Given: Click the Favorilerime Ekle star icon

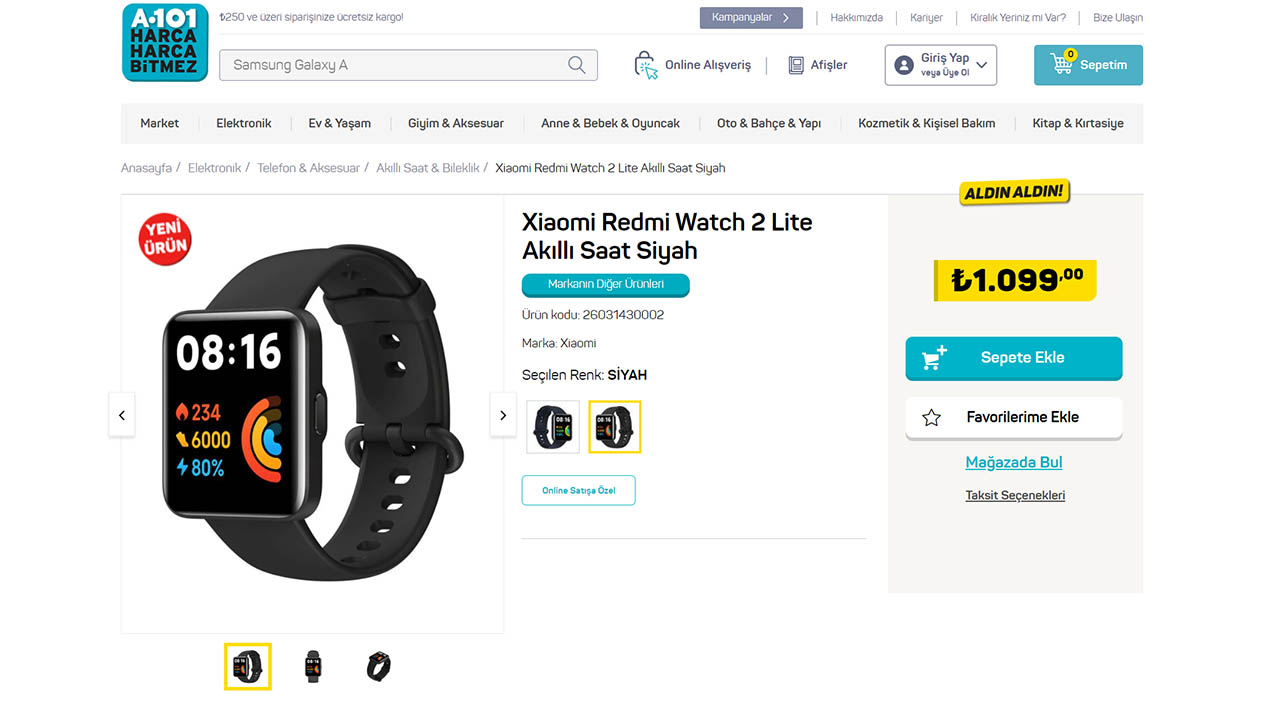Looking at the screenshot, I should [931, 418].
